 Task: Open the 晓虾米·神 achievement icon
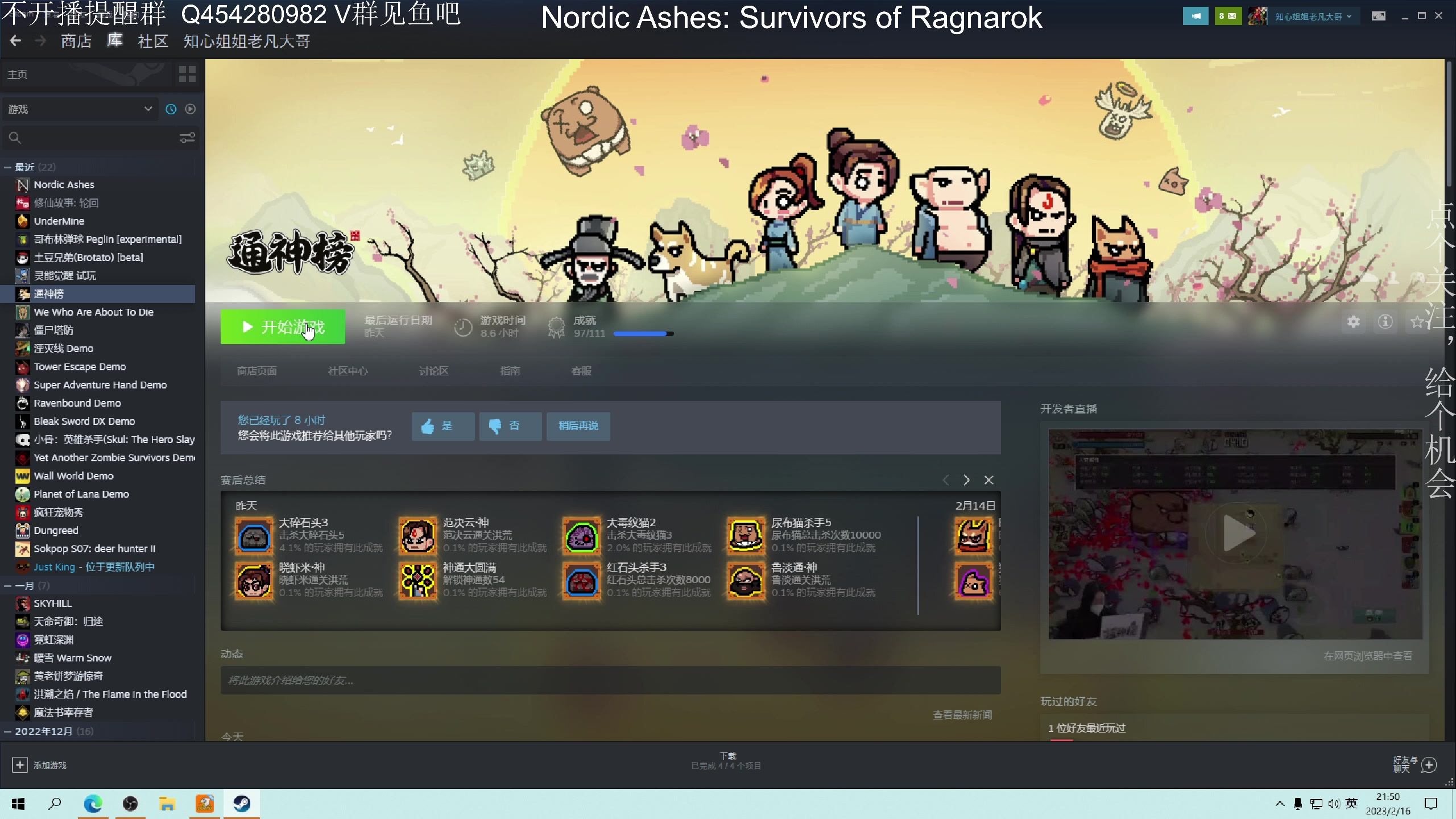coord(254,581)
